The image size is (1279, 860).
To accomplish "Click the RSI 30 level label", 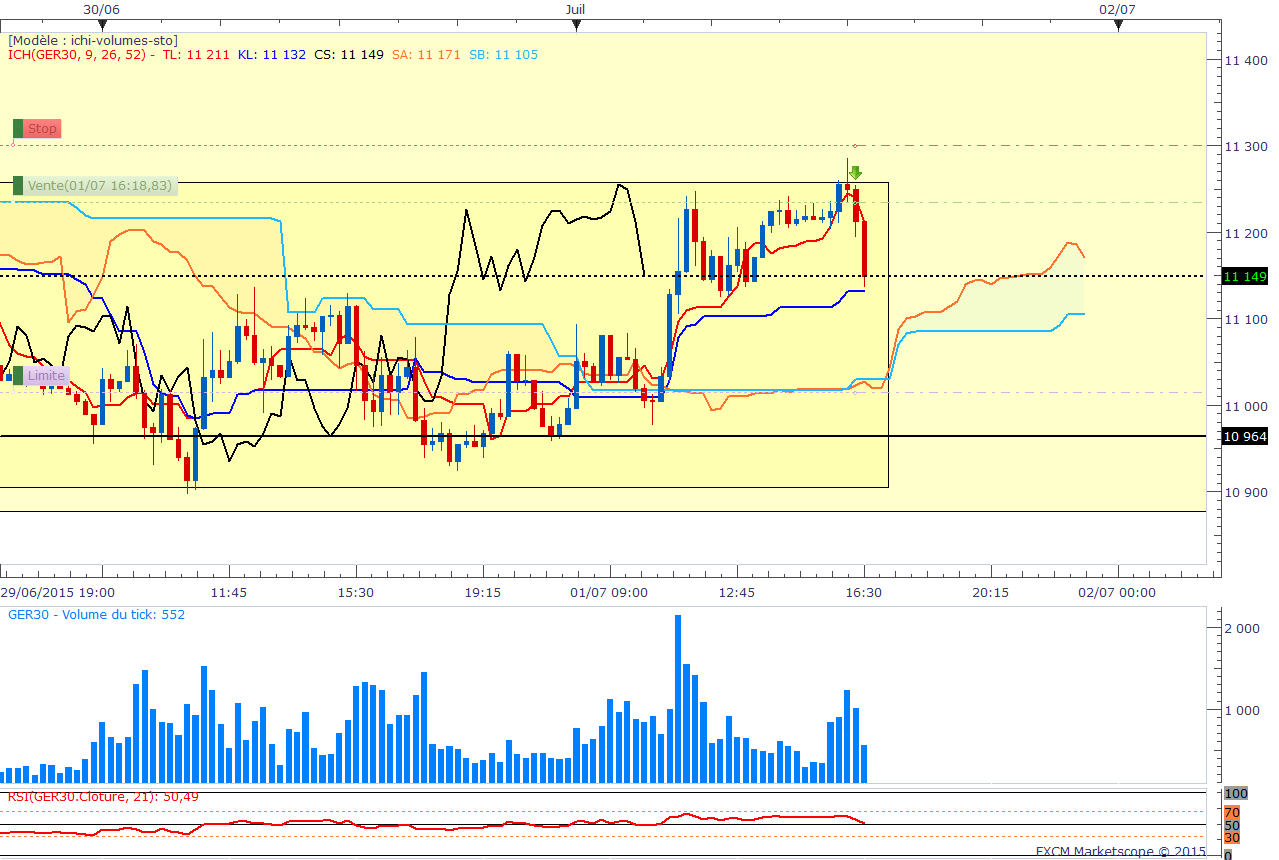I will coord(1232,837).
